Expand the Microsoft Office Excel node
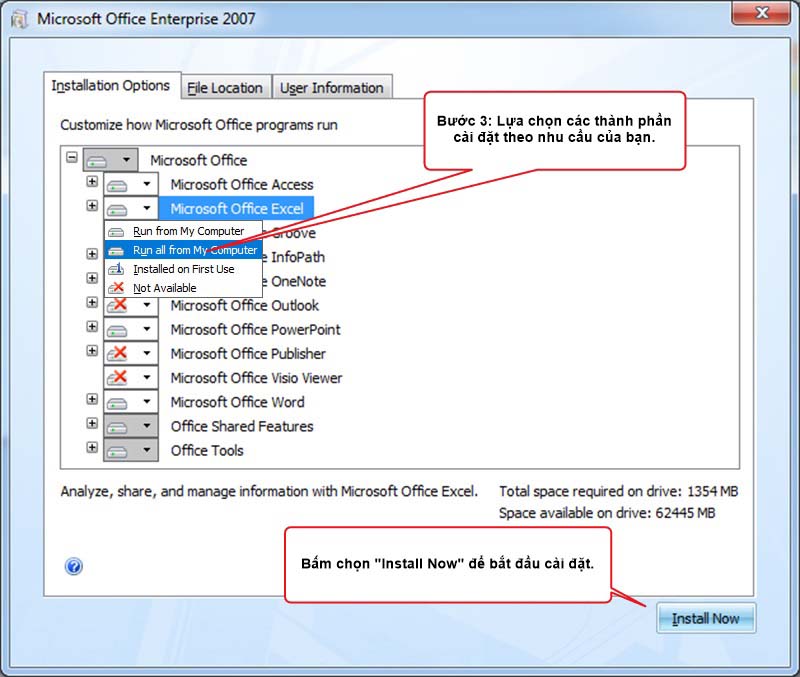Screen dimensions: 800x677 point(92,206)
